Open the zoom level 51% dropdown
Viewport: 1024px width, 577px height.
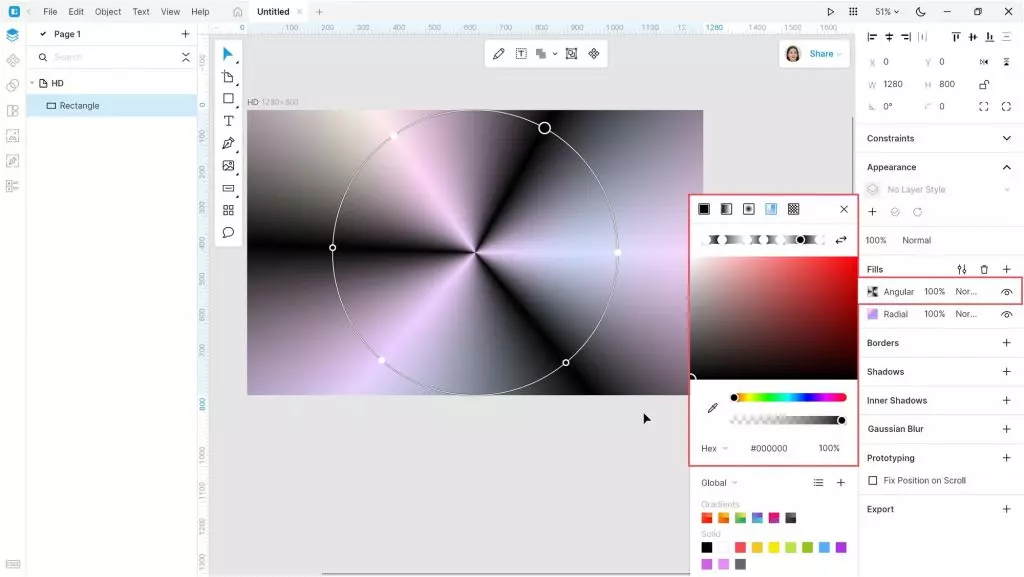887,12
